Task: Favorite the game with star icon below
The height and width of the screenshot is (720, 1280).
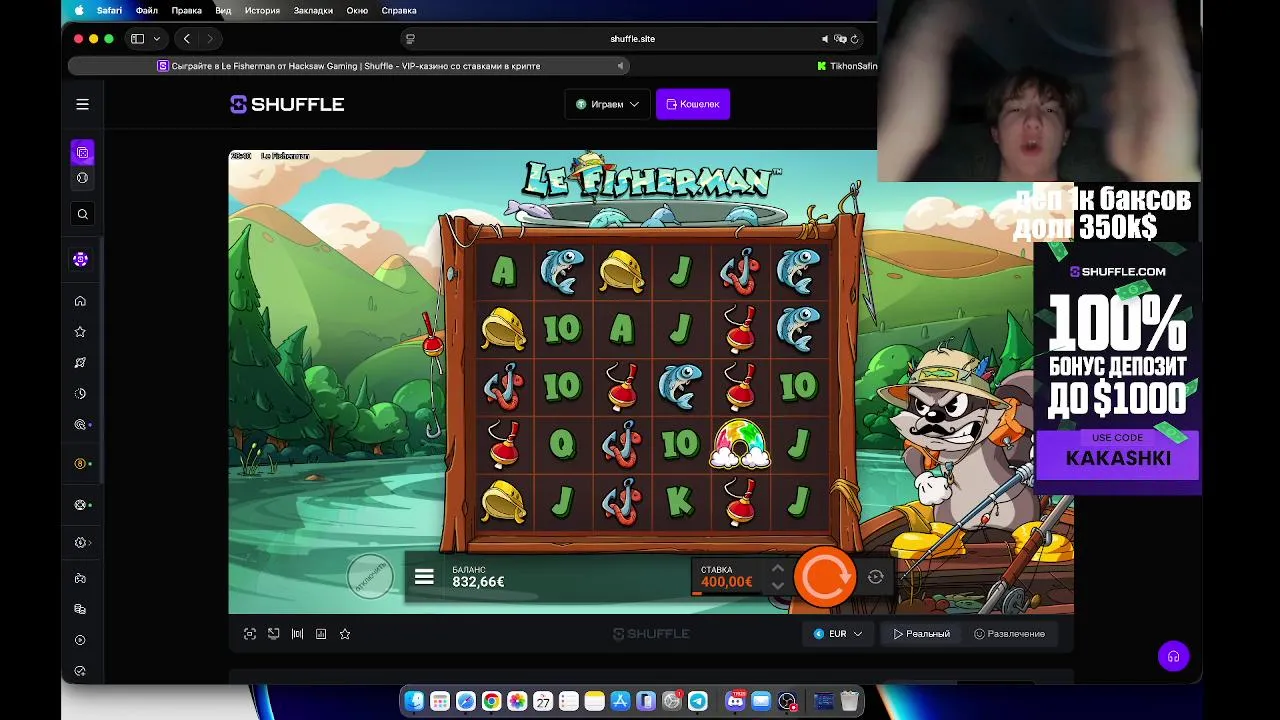Action: 345,634
